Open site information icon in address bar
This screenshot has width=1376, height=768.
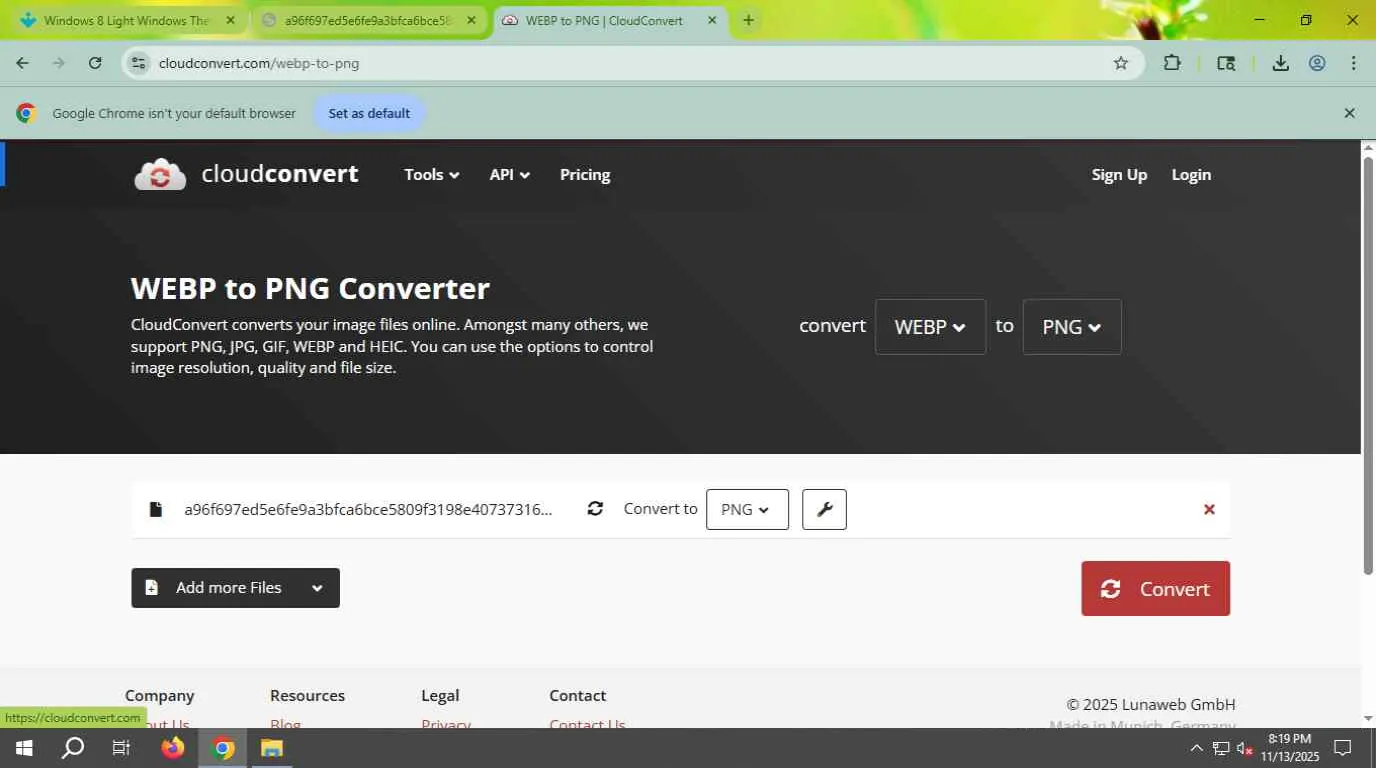pyautogui.click(x=138, y=63)
